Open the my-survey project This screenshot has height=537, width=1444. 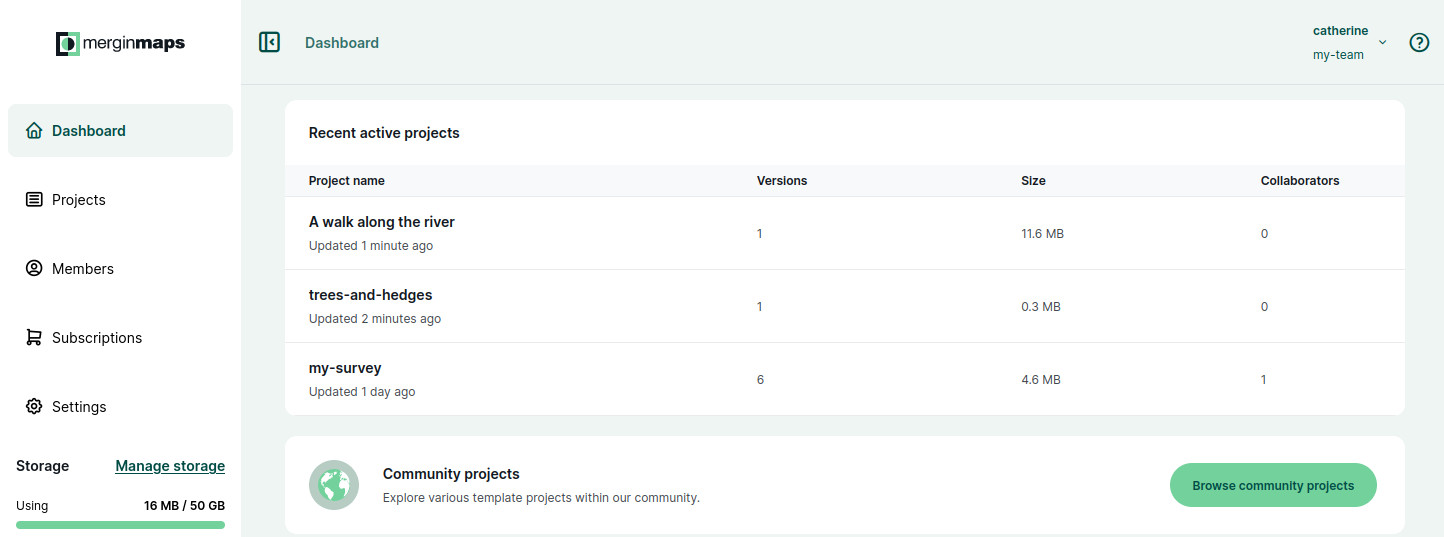[x=345, y=368]
